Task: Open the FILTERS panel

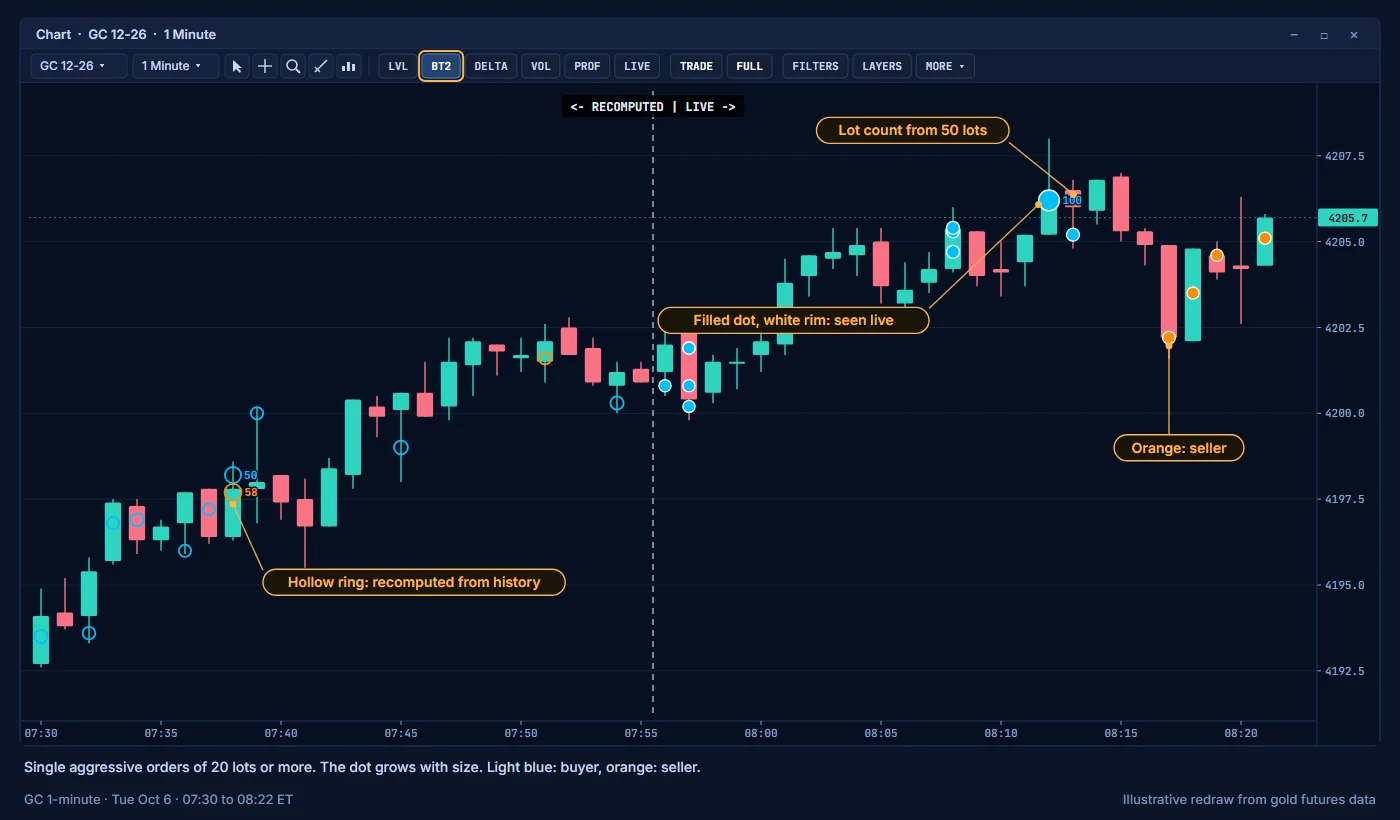Action: 815,66
